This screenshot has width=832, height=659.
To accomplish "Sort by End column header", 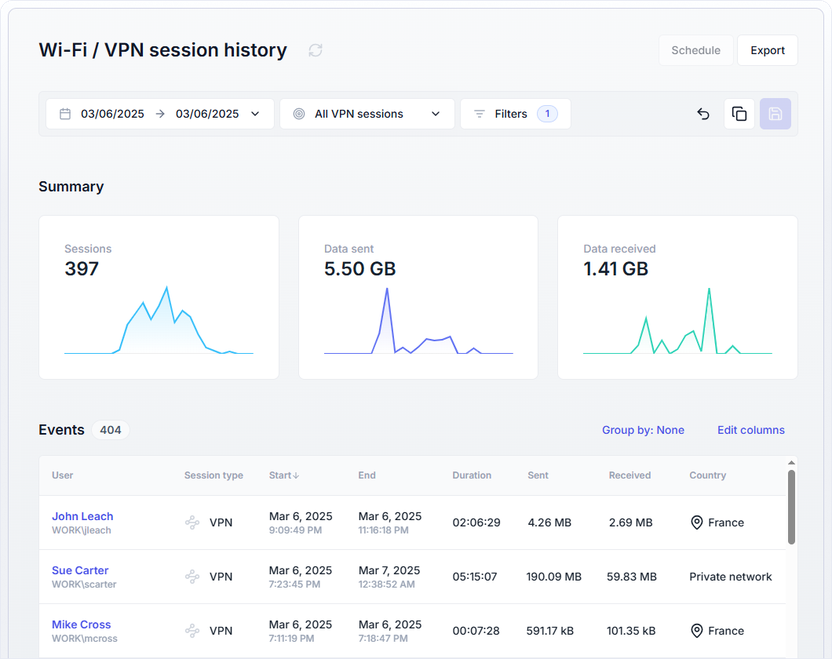I will click(x=367, y=475).
